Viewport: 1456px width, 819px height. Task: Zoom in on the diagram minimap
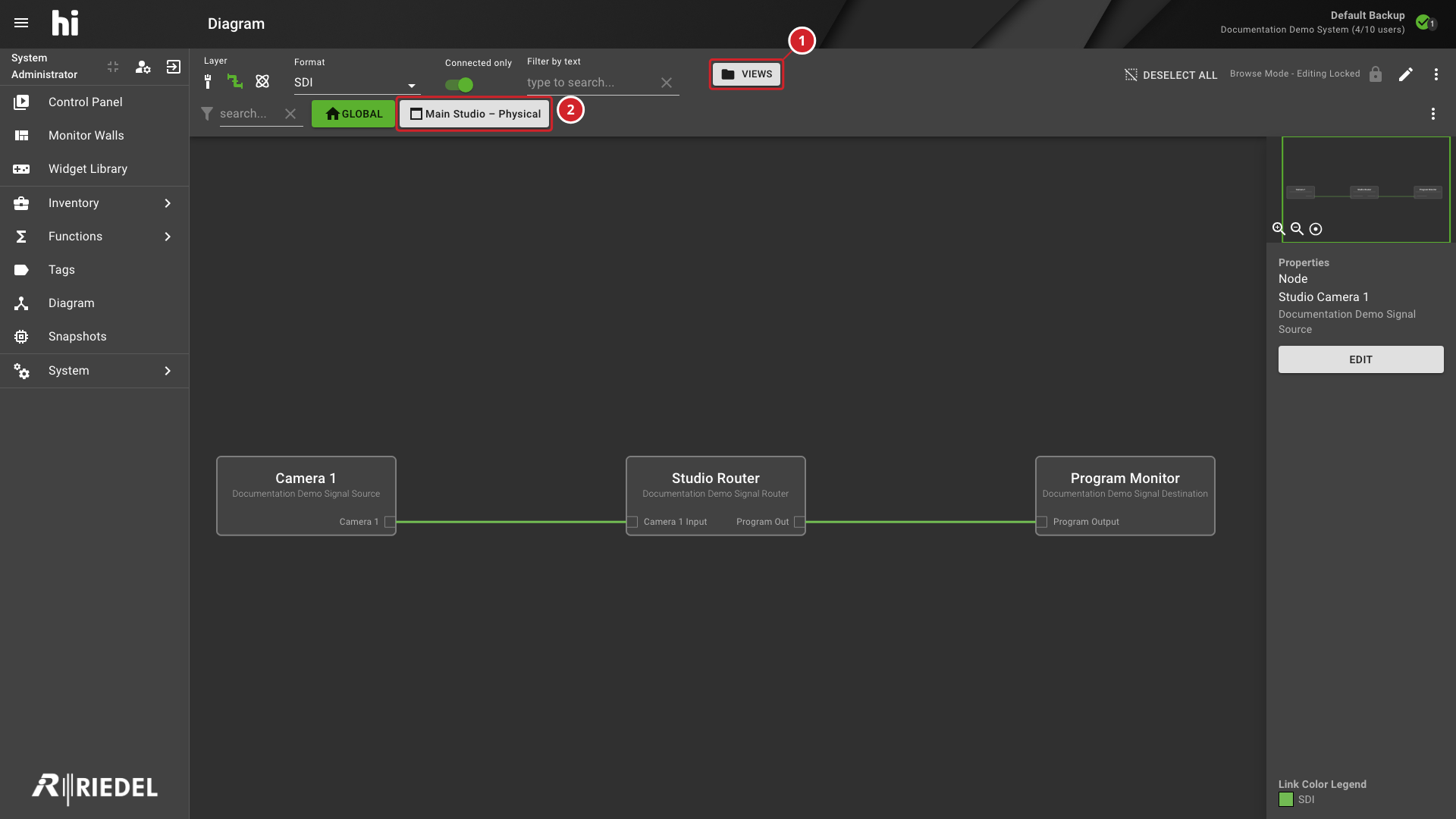1279,228
